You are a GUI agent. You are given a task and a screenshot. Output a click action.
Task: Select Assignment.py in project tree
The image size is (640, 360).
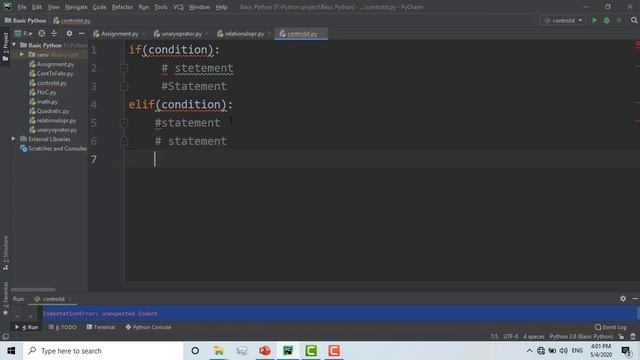(x=51, y=64)
